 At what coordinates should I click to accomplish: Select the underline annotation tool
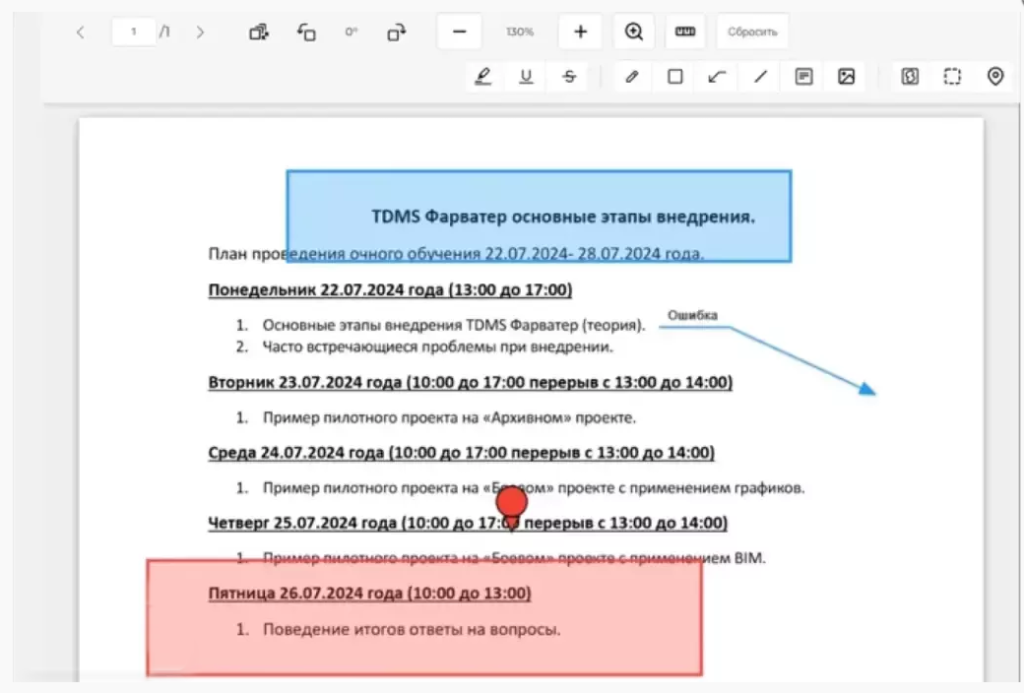click(x=526, y=77)
